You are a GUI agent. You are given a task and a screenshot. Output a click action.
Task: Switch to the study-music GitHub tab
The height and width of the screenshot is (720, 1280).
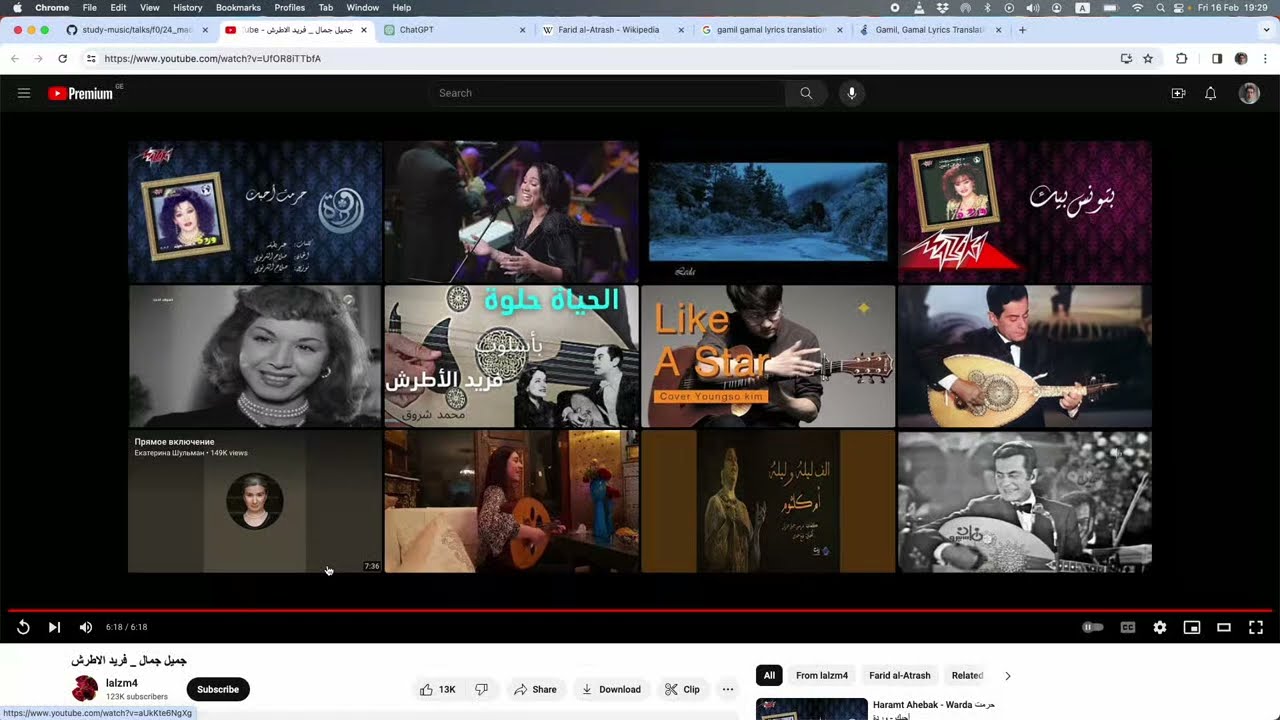[x=137, y=30]
